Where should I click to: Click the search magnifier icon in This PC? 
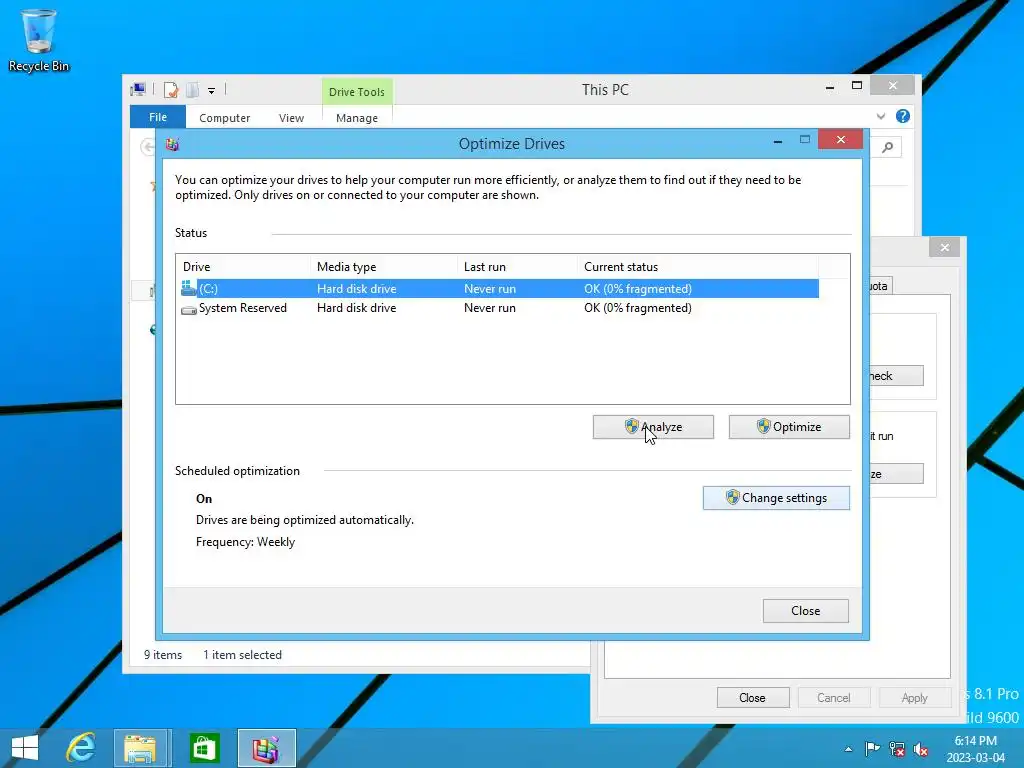887,148
